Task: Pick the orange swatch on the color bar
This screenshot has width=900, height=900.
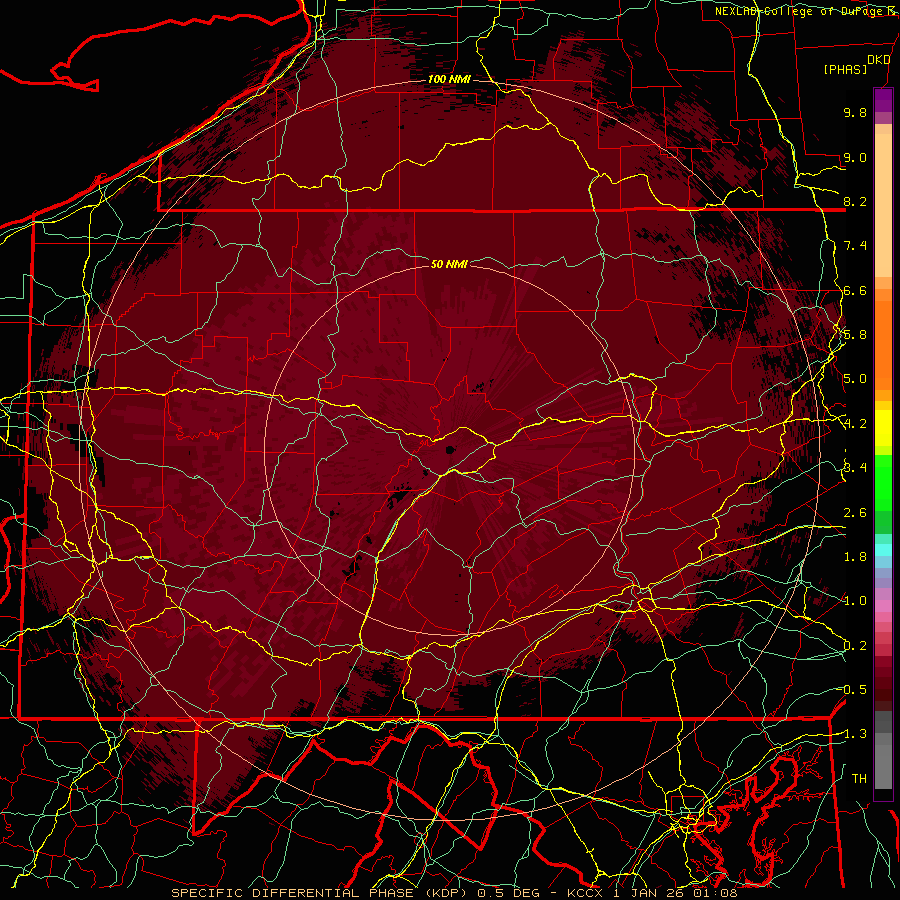Action: 883,344
